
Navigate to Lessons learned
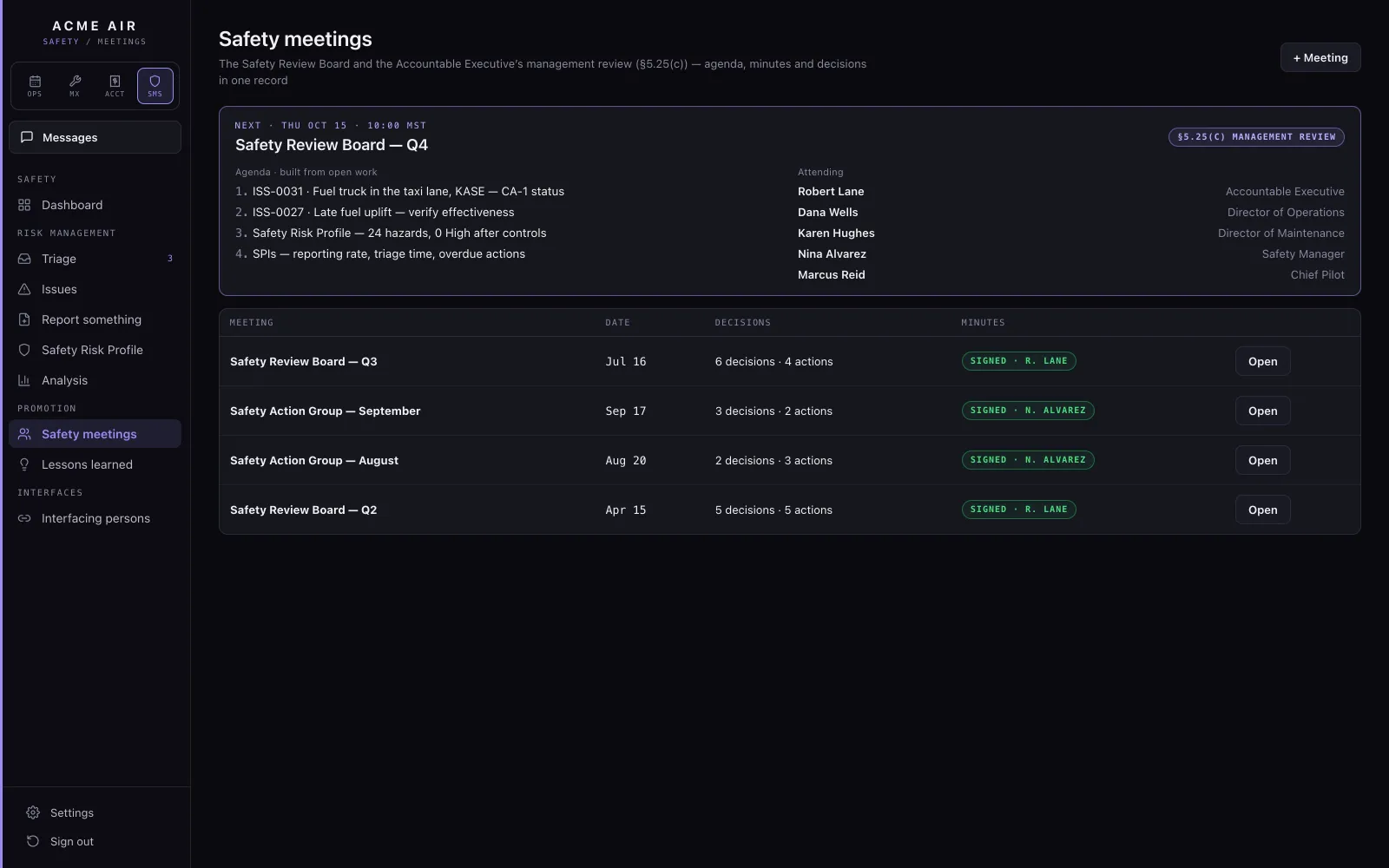95,464
